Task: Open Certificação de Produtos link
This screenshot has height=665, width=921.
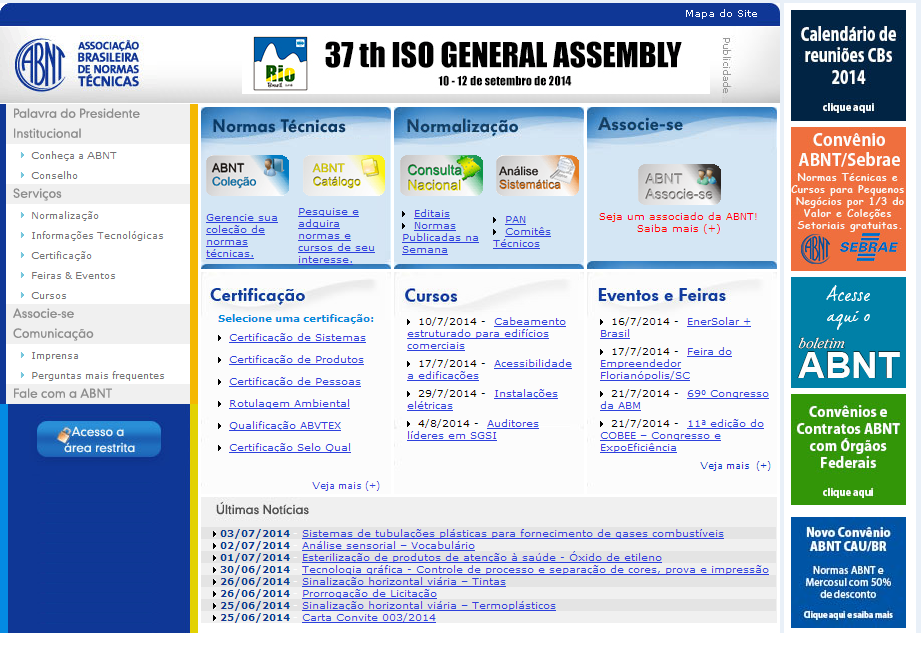Action: click(x=296, y=360)
